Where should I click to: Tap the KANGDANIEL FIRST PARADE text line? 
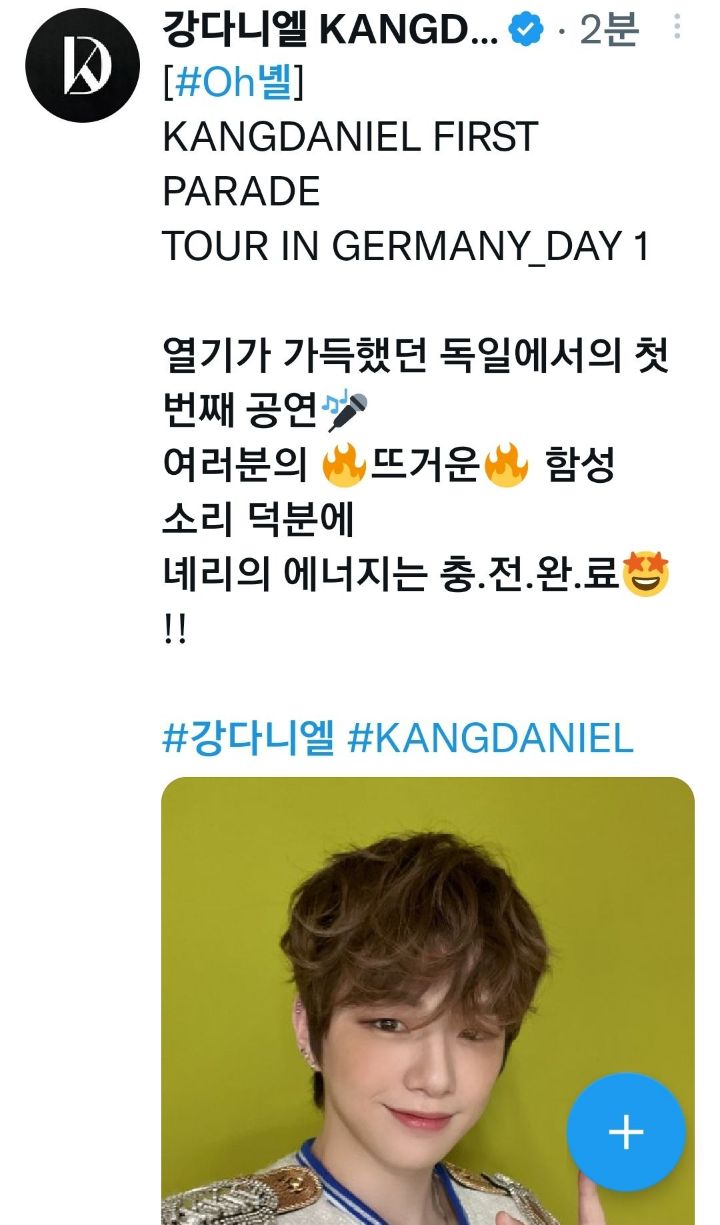pos(350,163)
